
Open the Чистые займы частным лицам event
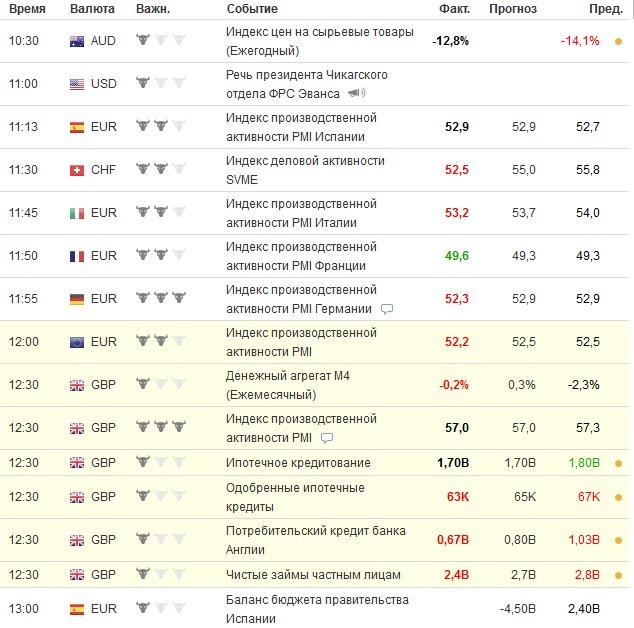point(313,575)
